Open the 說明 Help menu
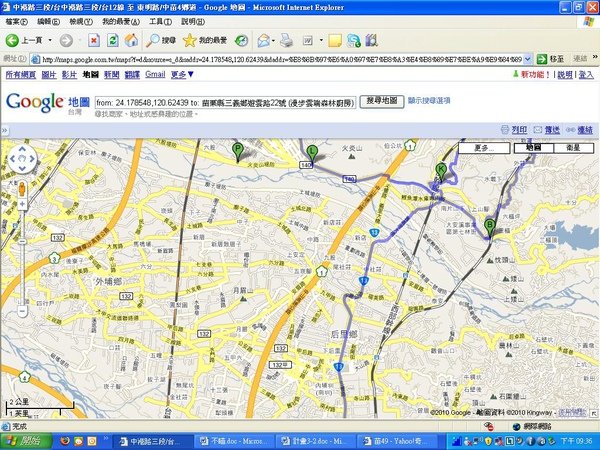 (x=193, y=22)
